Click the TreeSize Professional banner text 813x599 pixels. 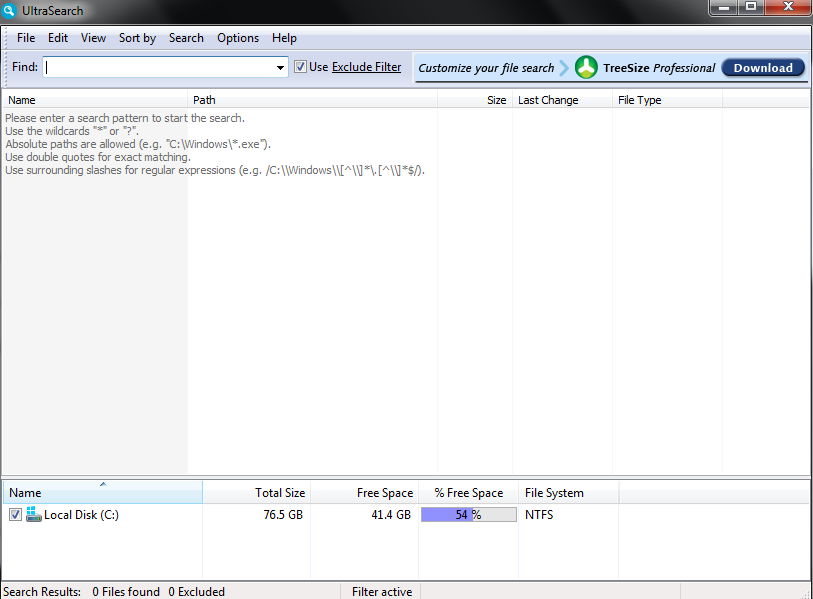tap(659, 68)
